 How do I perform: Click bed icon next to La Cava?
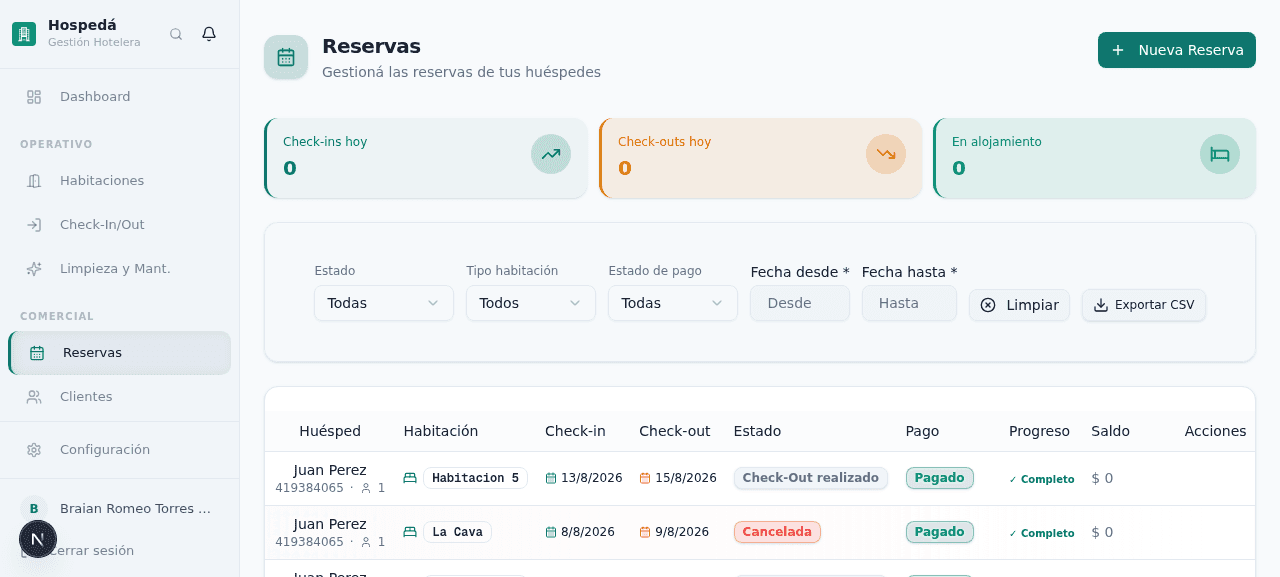pos(410,532)
